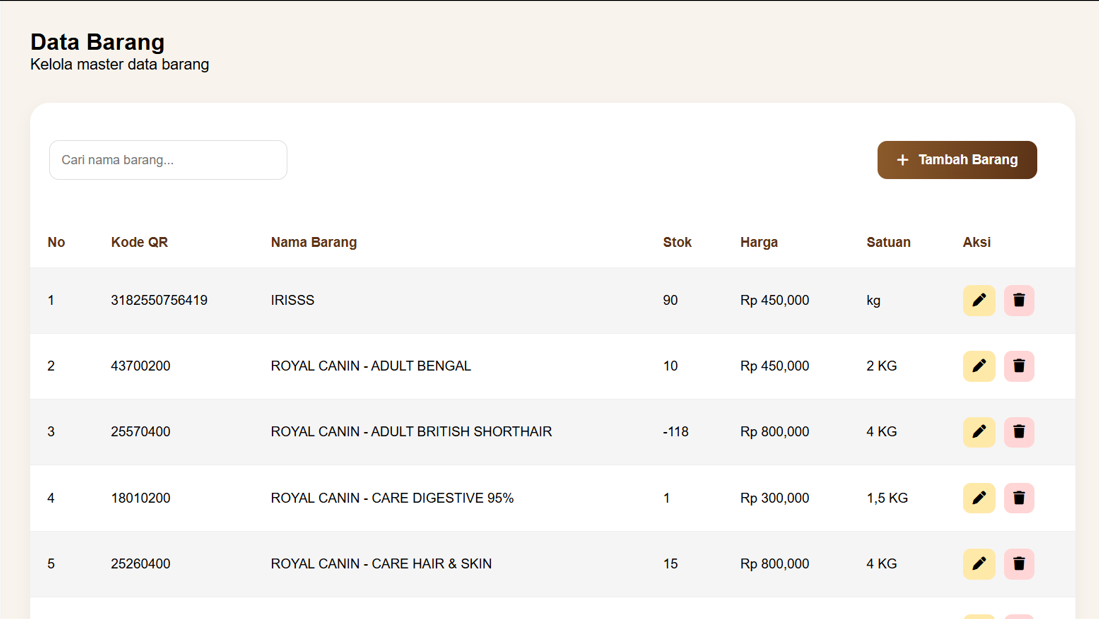Viewport: 1099px width, 619px height.
Task: Click the unit value 2 KG
Action: tap(881, 366)
